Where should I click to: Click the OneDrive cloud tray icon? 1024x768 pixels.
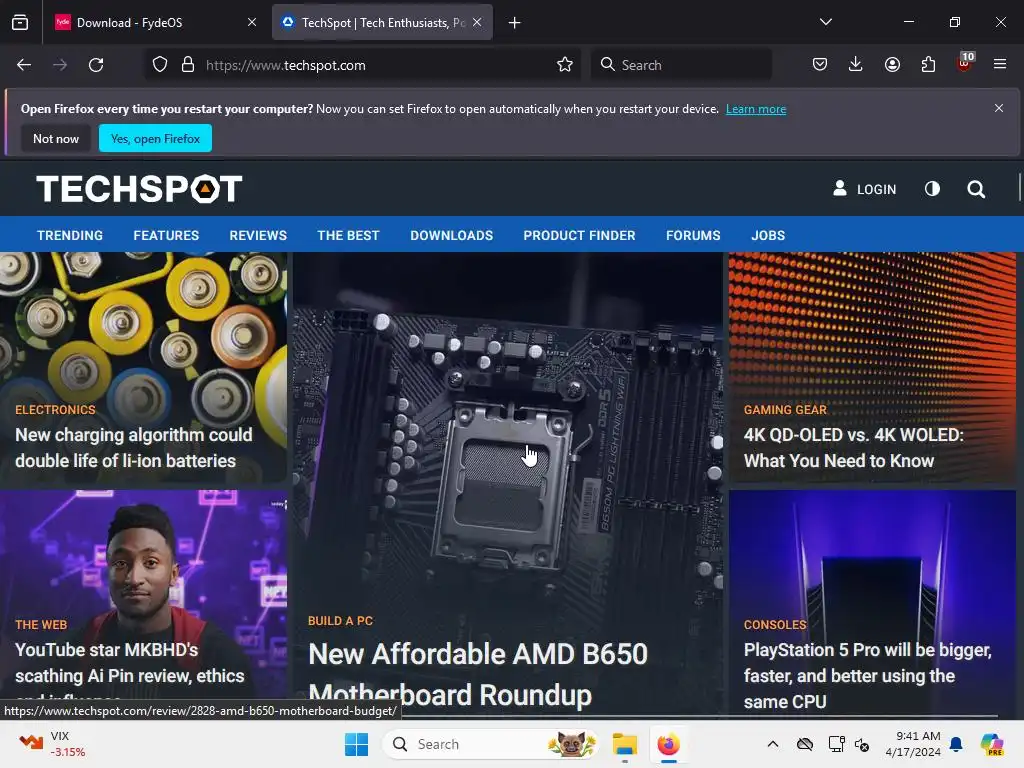(805, 744)
